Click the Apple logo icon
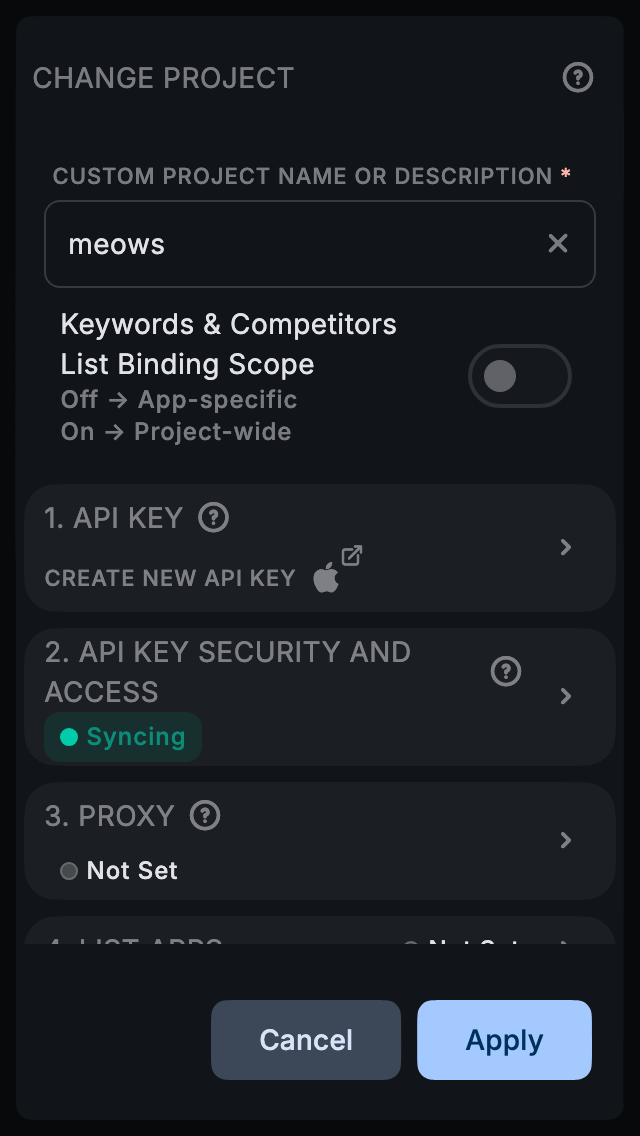640x1136 pixels. [x=326, y=578]
